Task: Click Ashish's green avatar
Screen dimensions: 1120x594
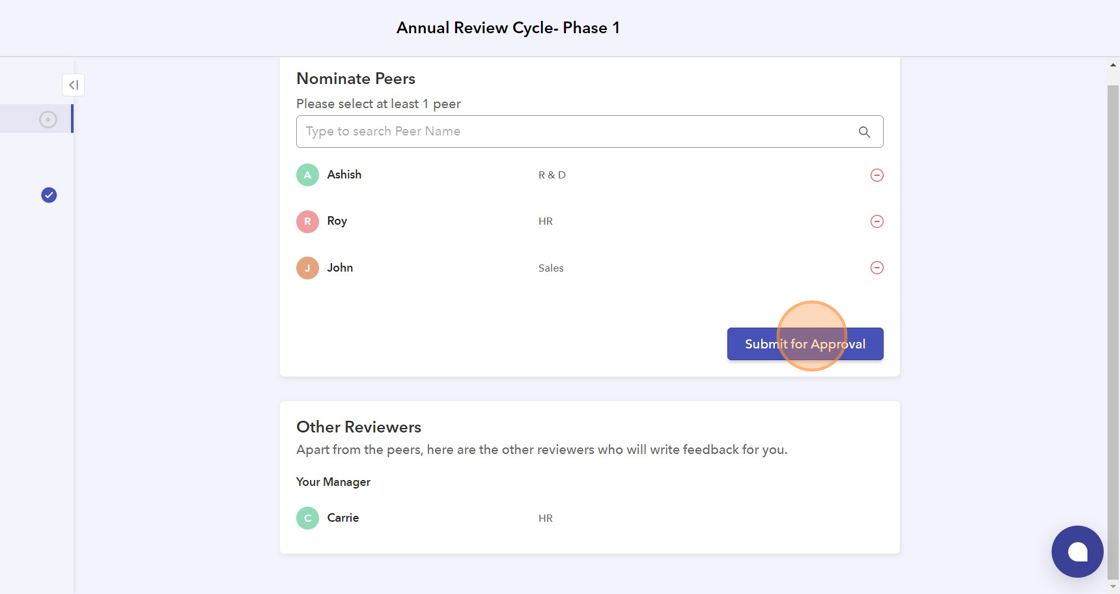Action: point(307,175)
